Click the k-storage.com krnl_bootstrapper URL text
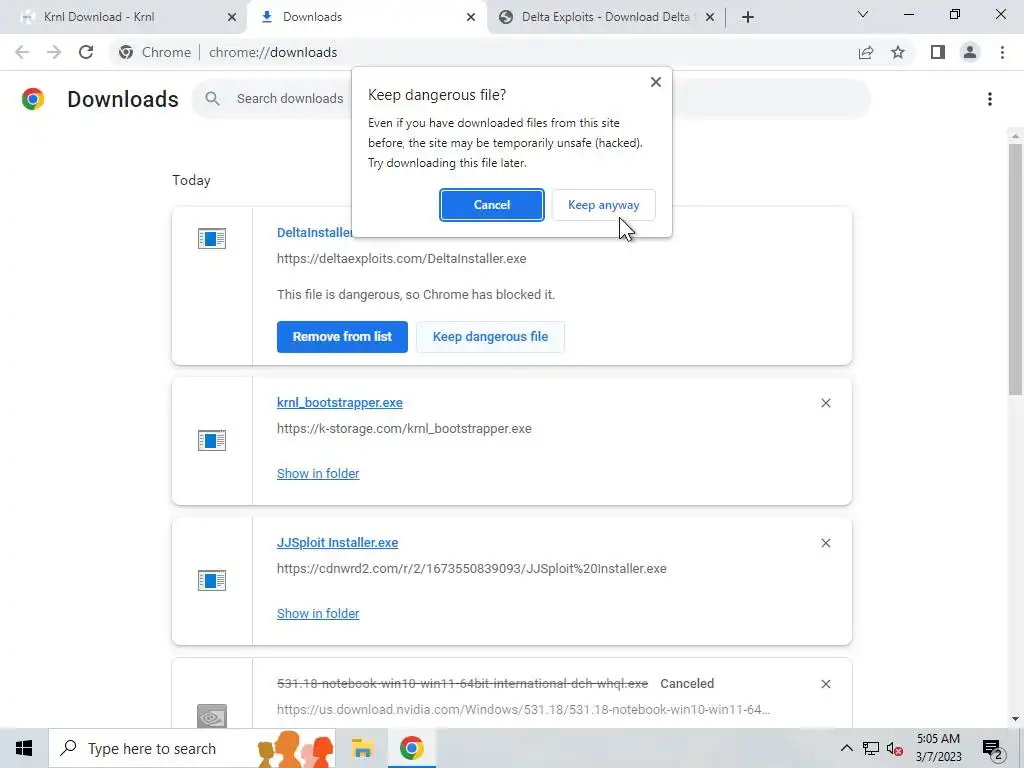1024x768 pixels. pos(404,429)
